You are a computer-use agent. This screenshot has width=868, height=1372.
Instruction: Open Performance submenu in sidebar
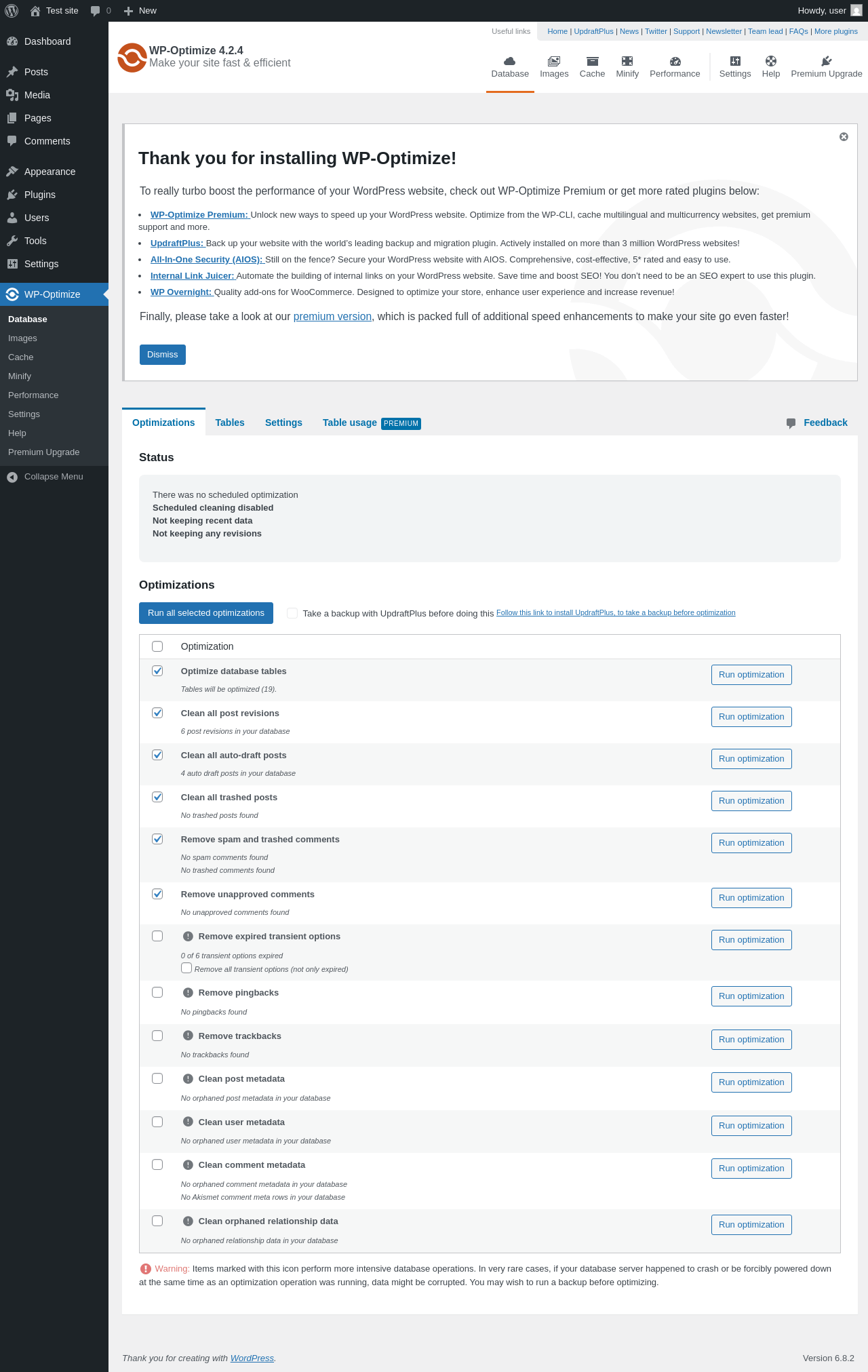pos(33,395)
